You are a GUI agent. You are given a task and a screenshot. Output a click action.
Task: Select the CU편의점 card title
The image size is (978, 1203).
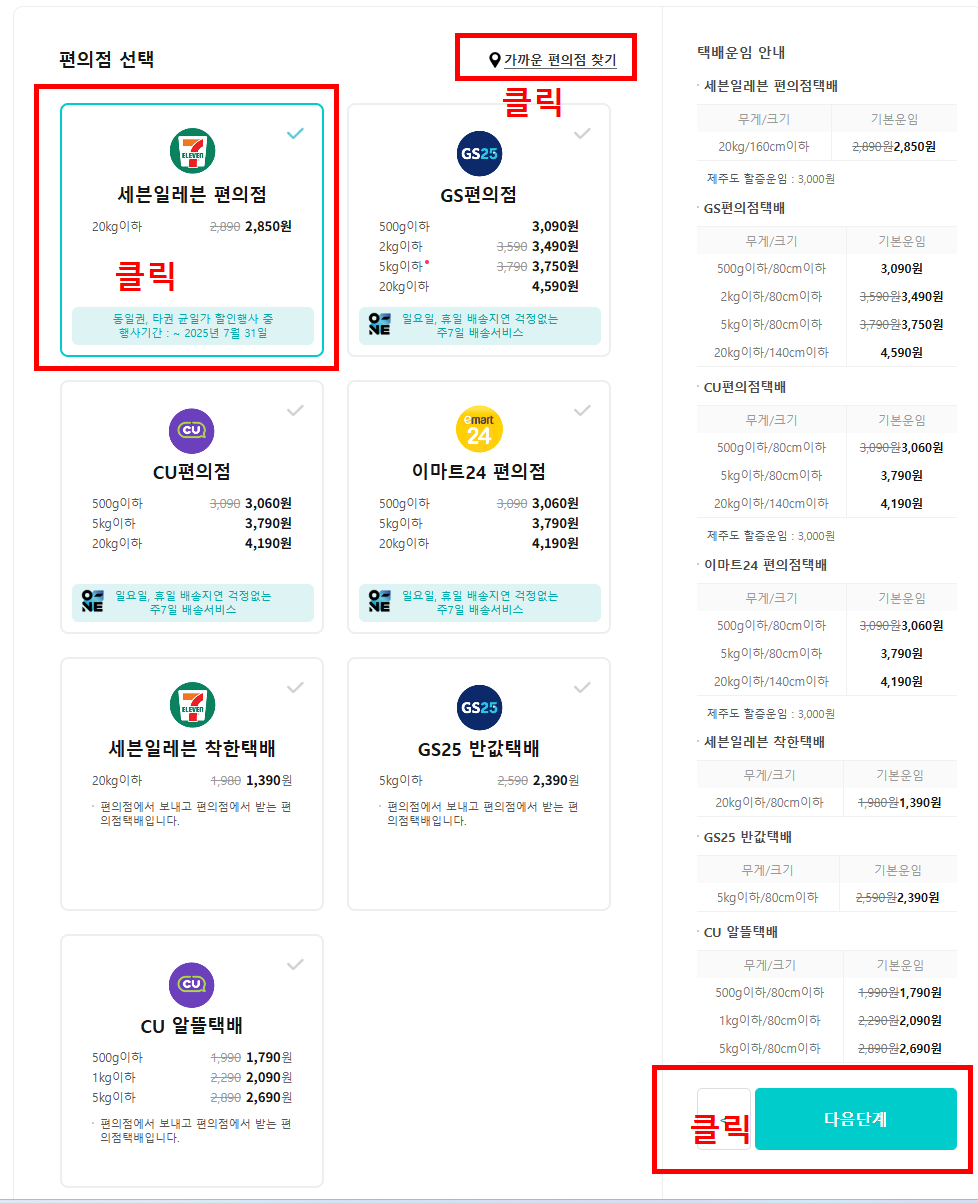tap(192, 471)
